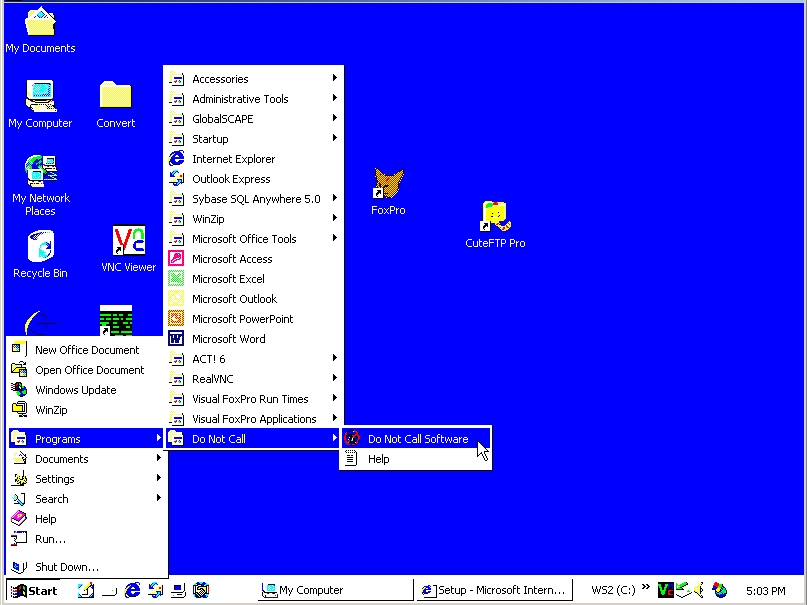Click the WinZip icon in the Start menu
Image resolution: width=807 pixels, height=605 pixels.
pyautogui.click(x=19, y=410)
